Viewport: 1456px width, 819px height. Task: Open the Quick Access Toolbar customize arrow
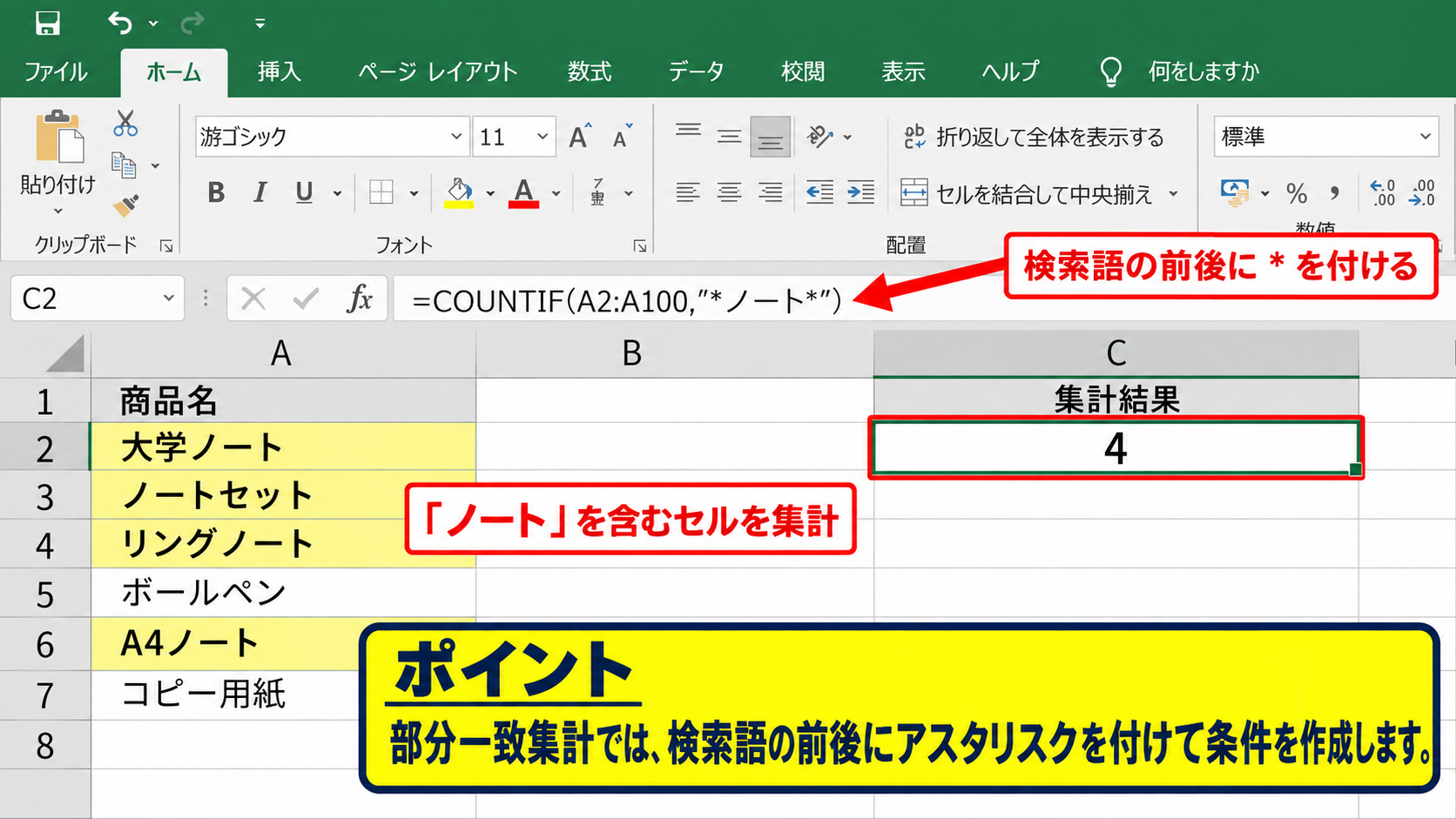[x=260, y=24]
